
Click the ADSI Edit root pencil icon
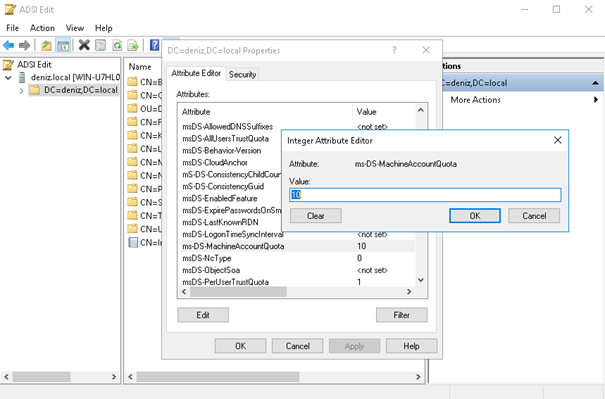point(8,65)
